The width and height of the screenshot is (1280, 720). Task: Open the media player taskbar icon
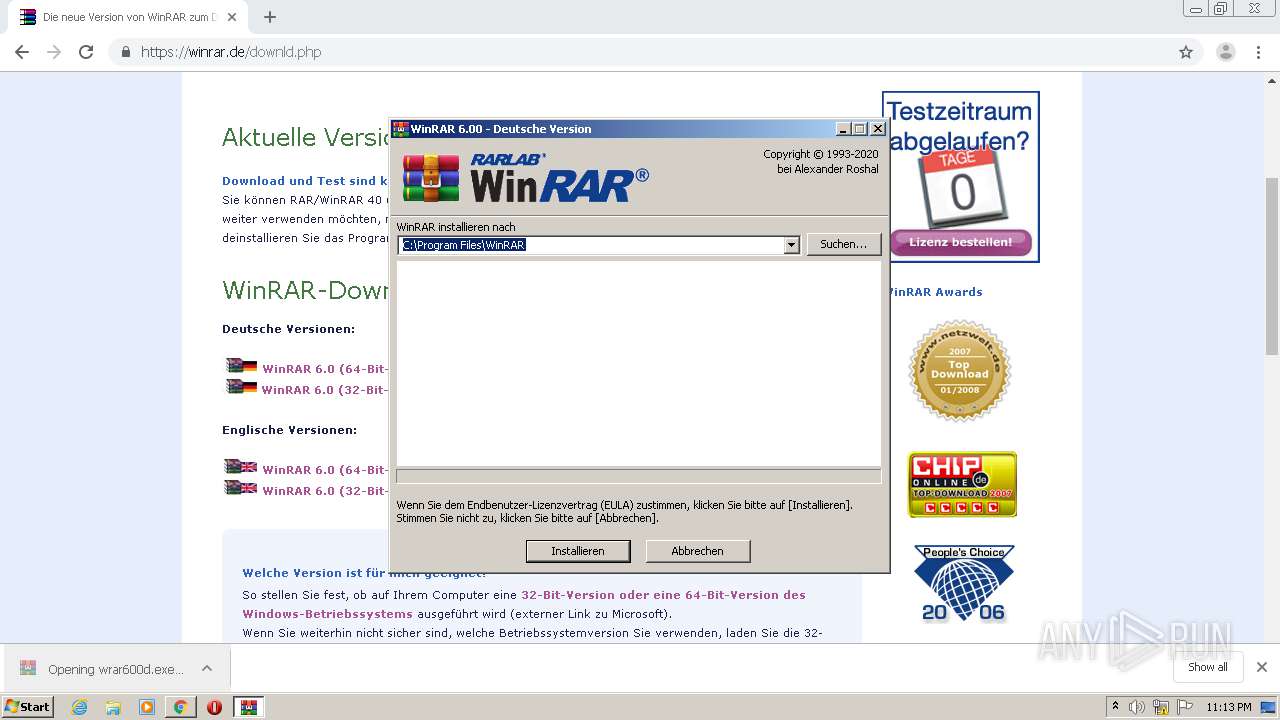(147, 707)
